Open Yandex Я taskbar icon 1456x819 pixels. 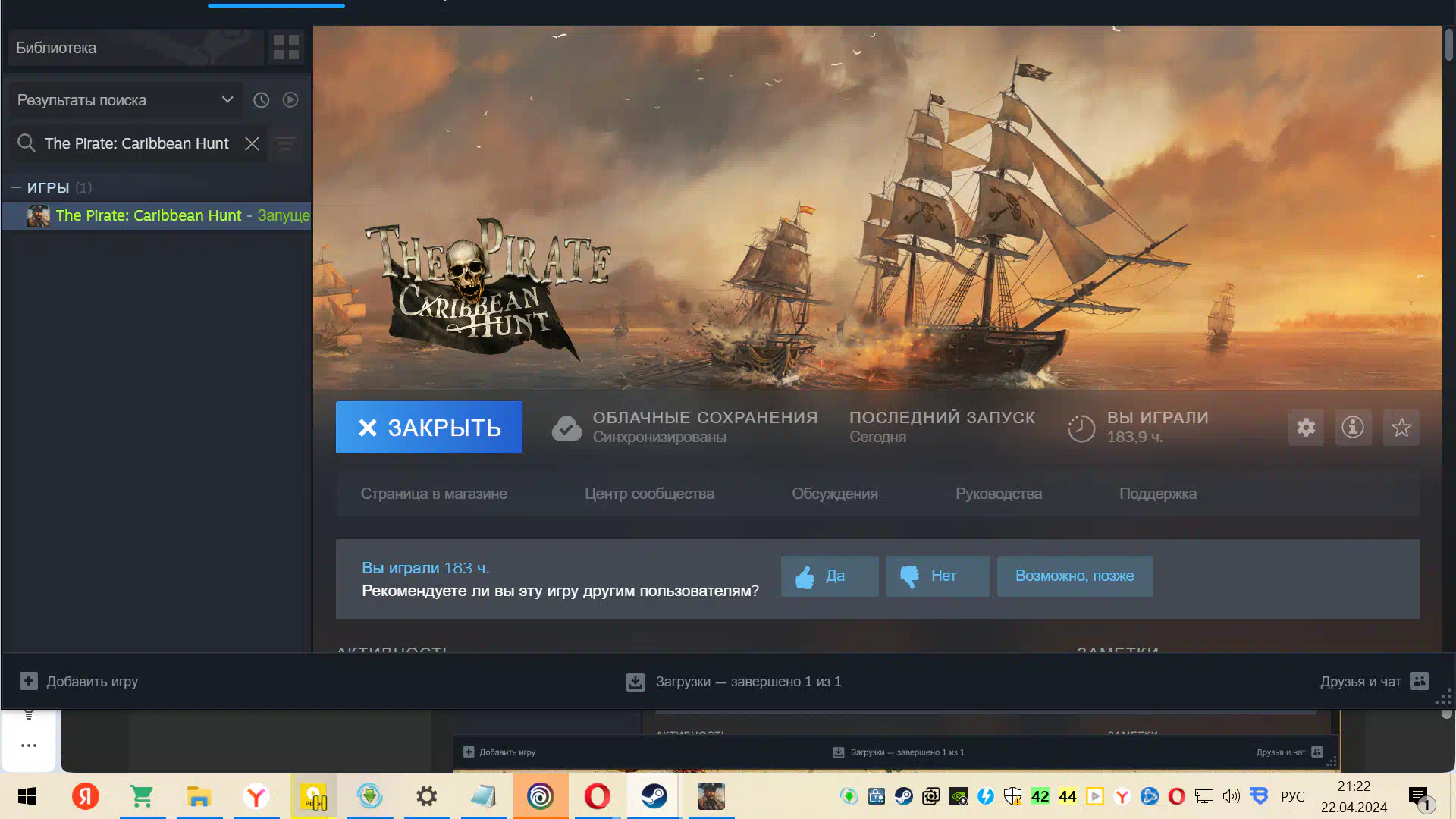[x=85, y=796]
